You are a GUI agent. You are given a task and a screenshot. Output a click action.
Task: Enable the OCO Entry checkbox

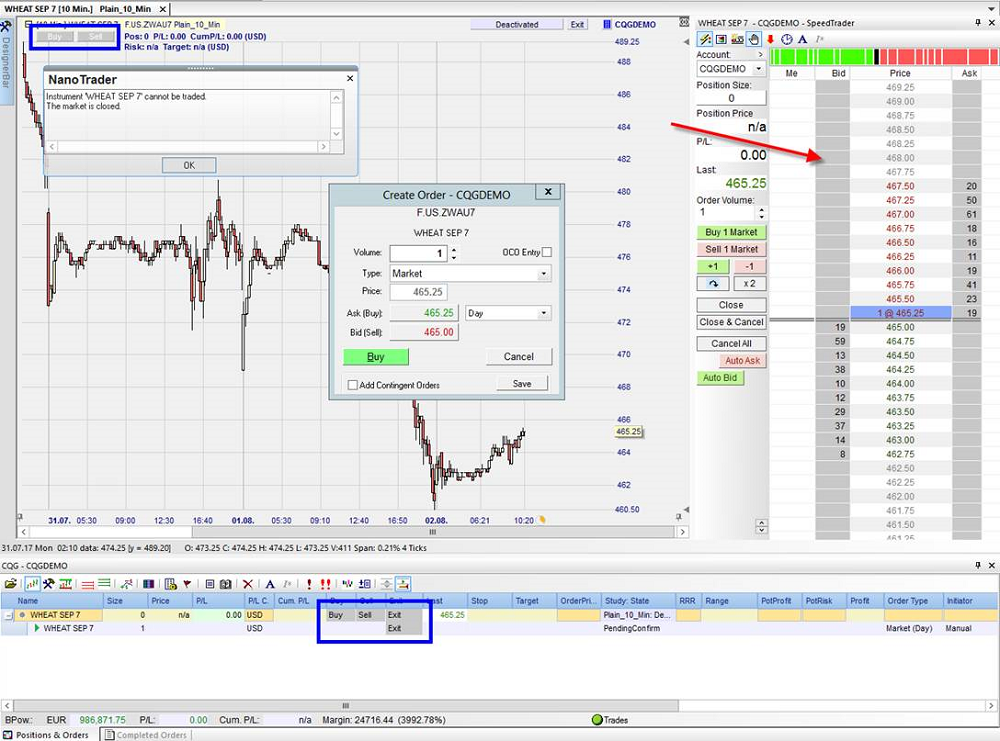point(546,253)
